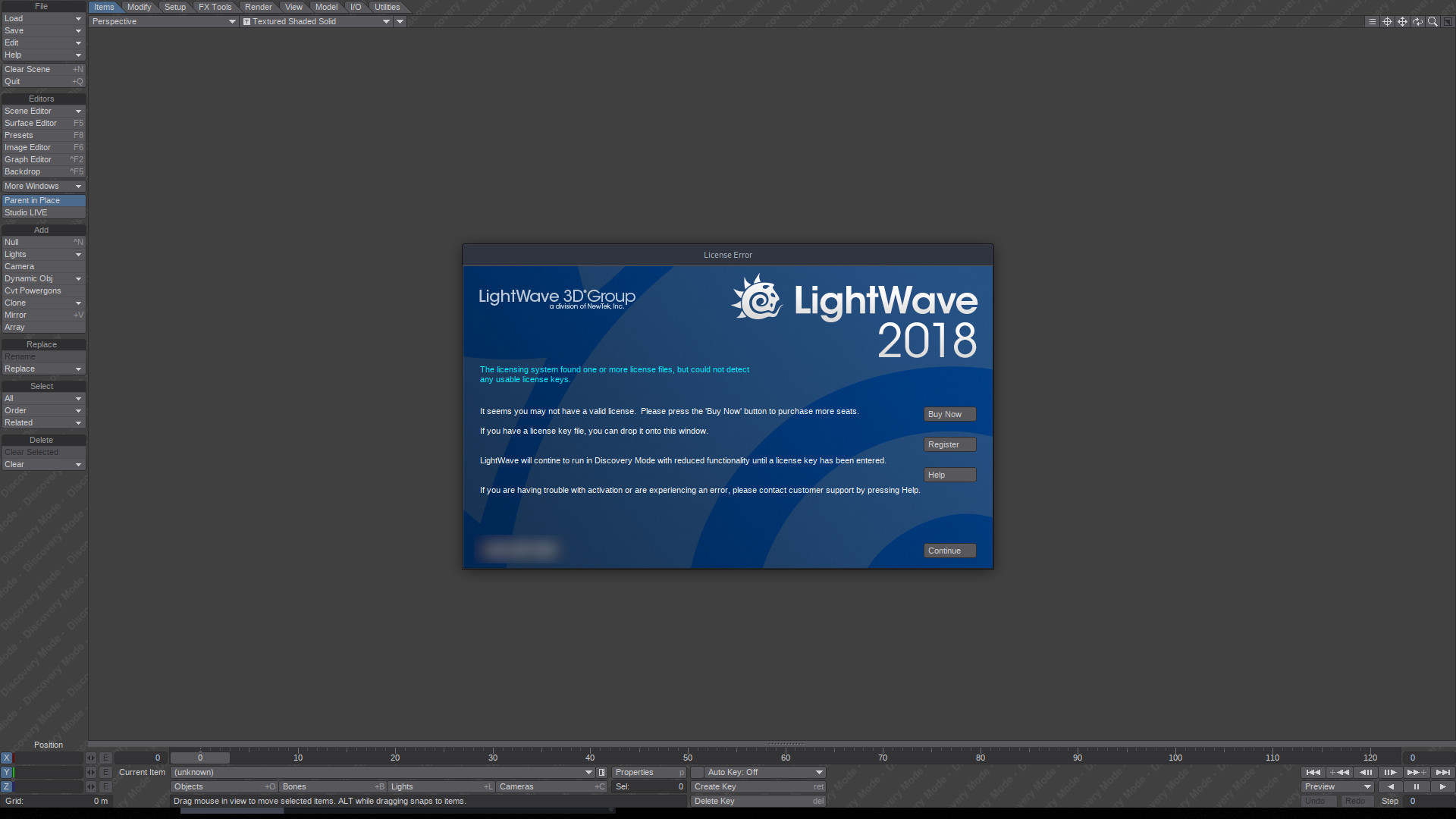Switch selection mode to Cameras

552,786
